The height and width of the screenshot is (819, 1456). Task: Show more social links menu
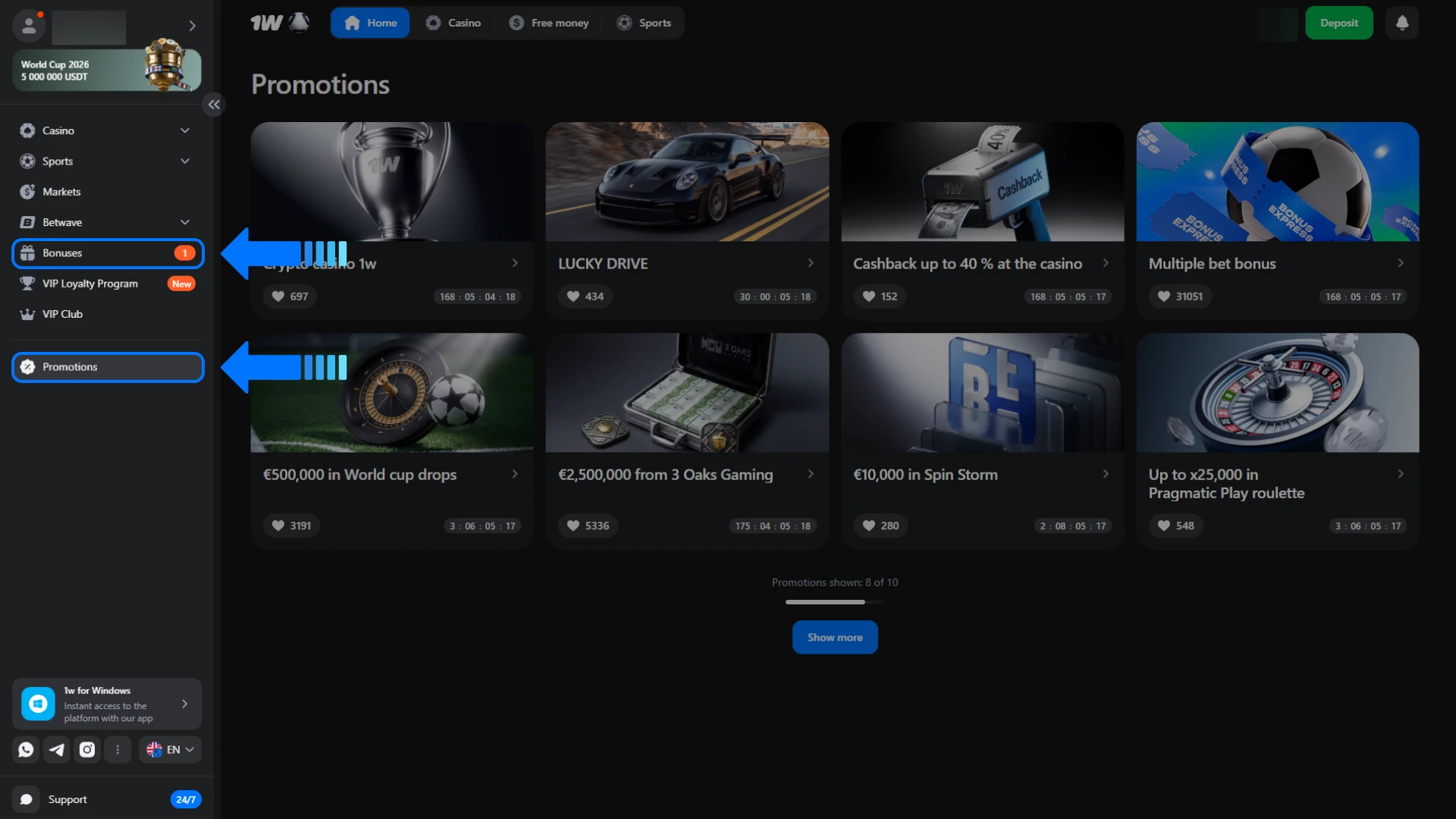118,750
